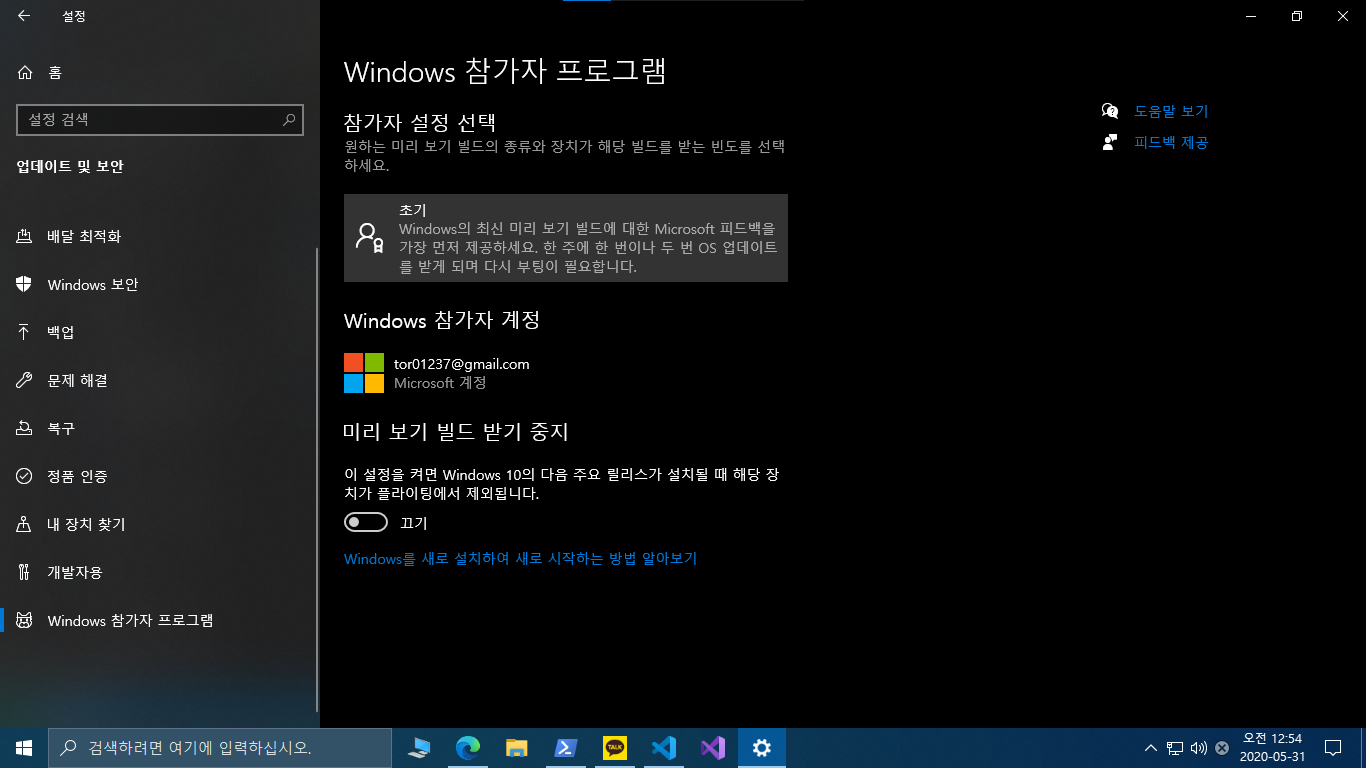Image resolution: width=1366 pixels, height=768 pixels.
Task: Open the 초기 insider setting card
Action: (566, 238)
